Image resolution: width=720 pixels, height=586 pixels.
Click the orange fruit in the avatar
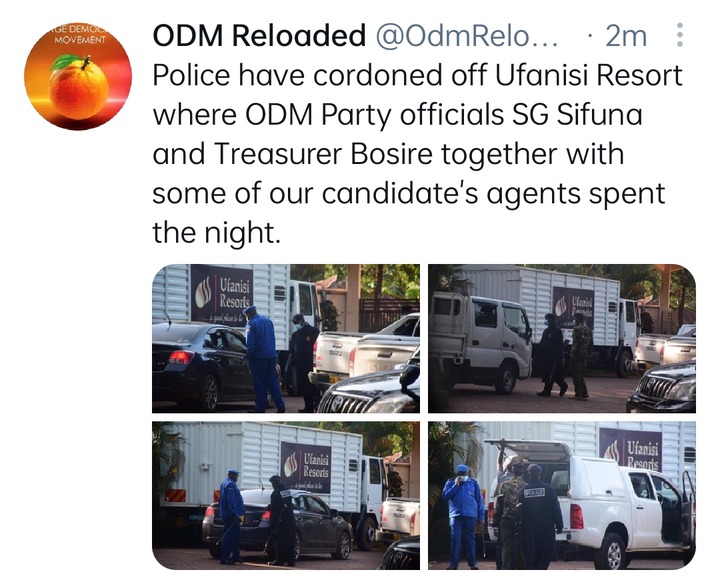(79, 87)
